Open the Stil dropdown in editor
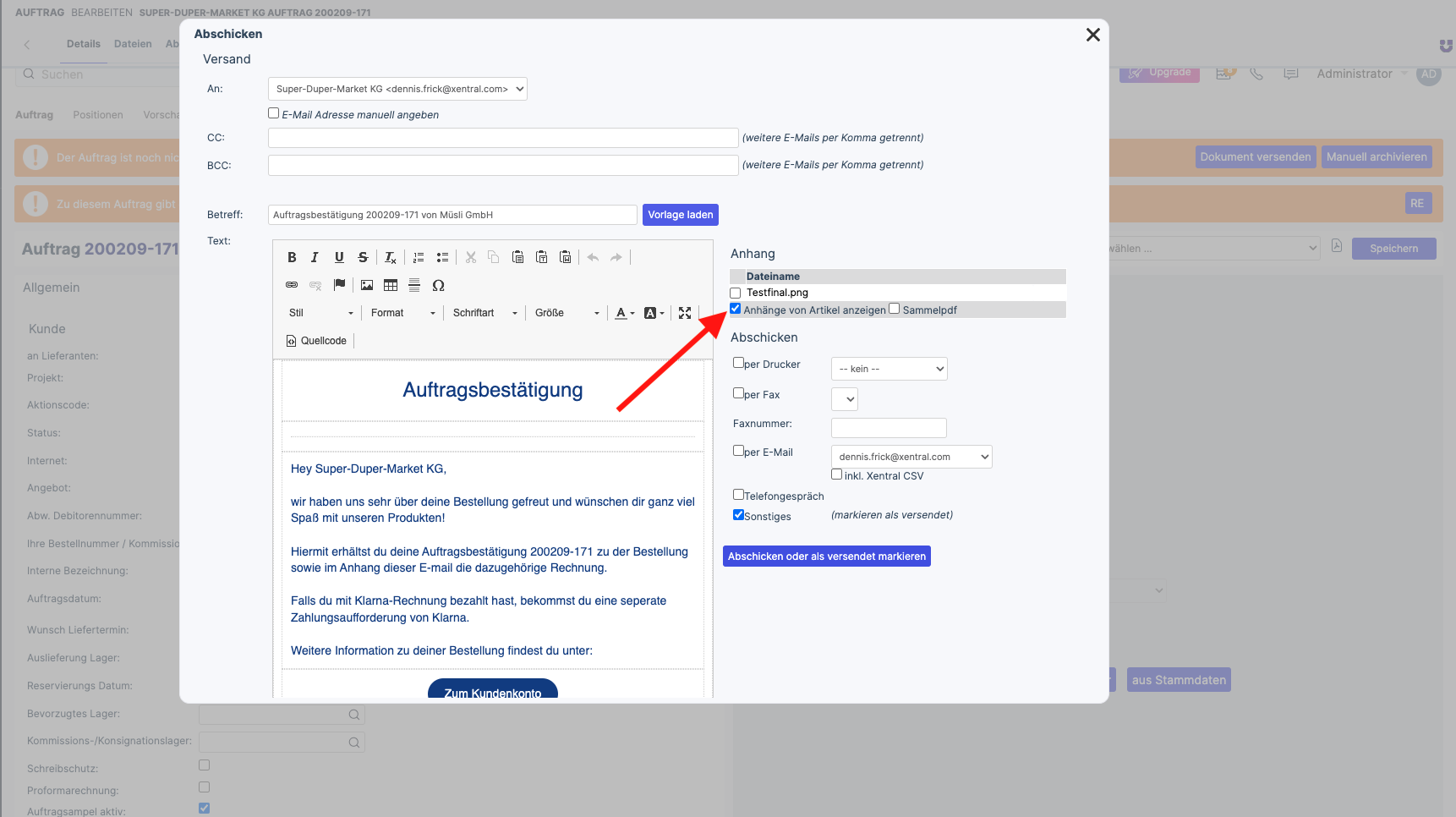1456x817 pixels. [321, 313]
